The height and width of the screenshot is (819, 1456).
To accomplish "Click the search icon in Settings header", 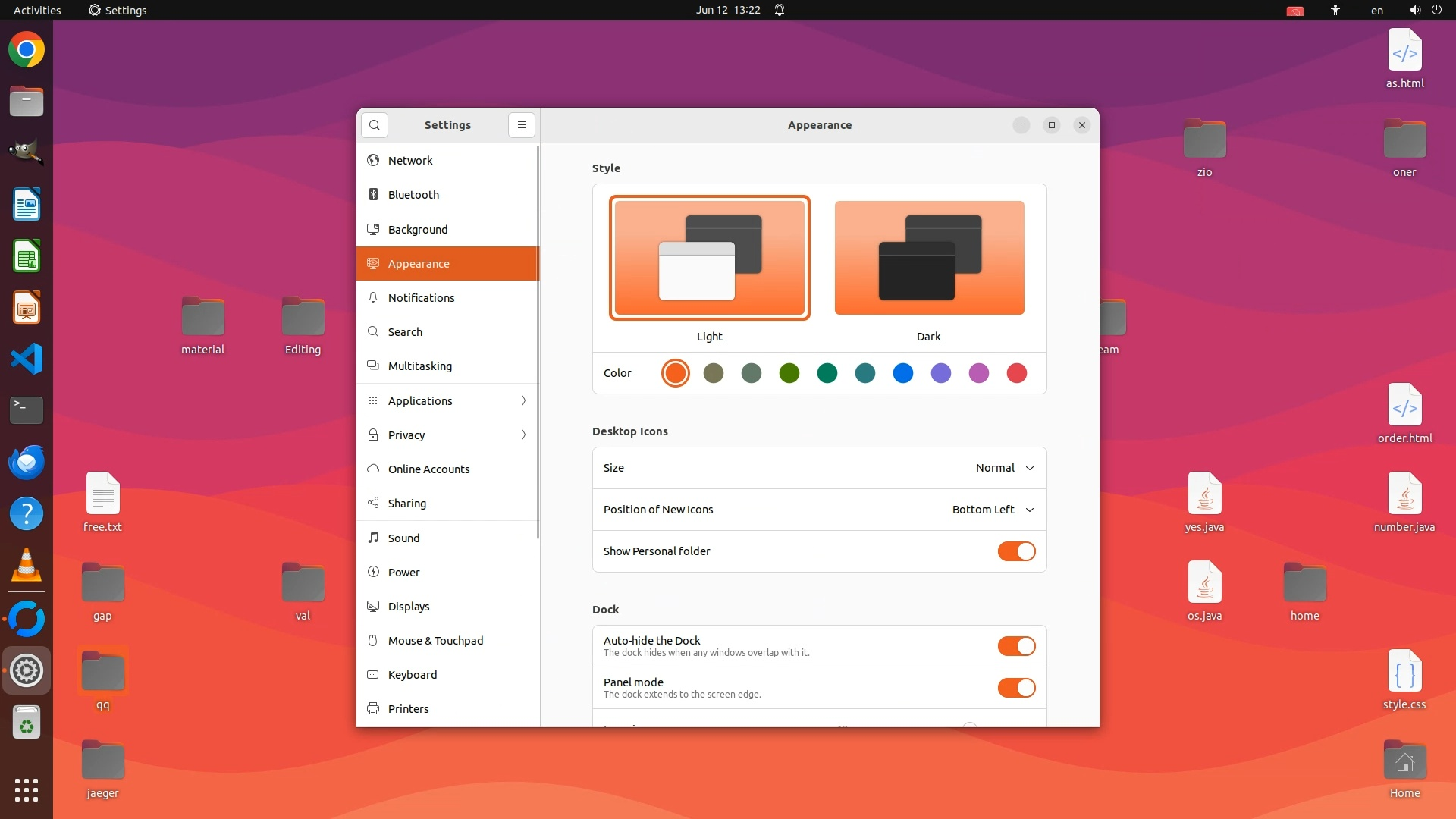I will (x=375, y=125).
